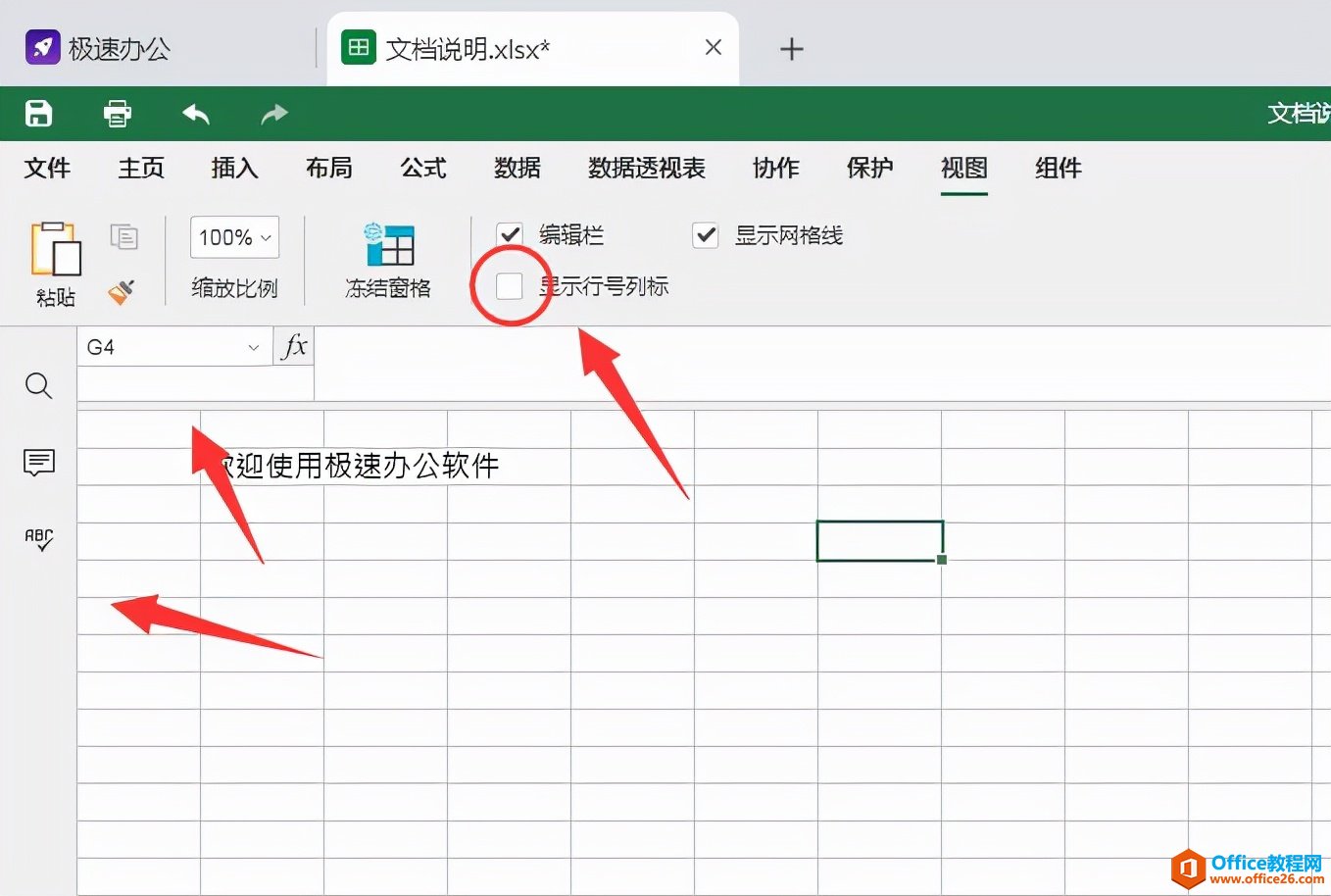
Task: Click the Undo arrow icon
Action: pos(195,113)
